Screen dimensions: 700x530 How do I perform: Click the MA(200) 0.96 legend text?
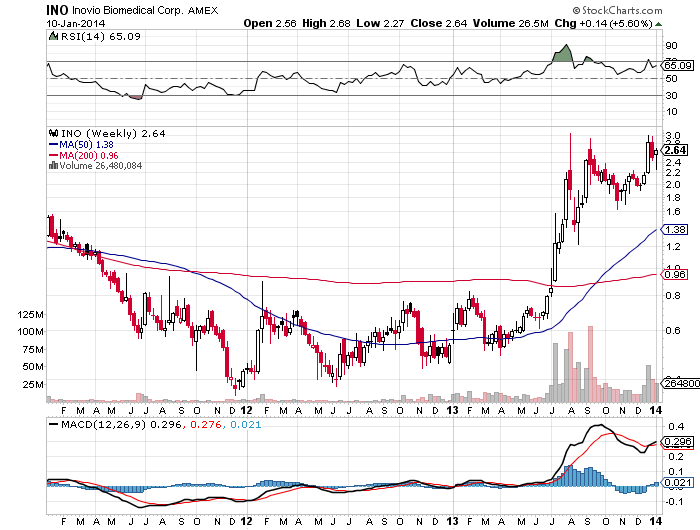[x=89, y=156]
